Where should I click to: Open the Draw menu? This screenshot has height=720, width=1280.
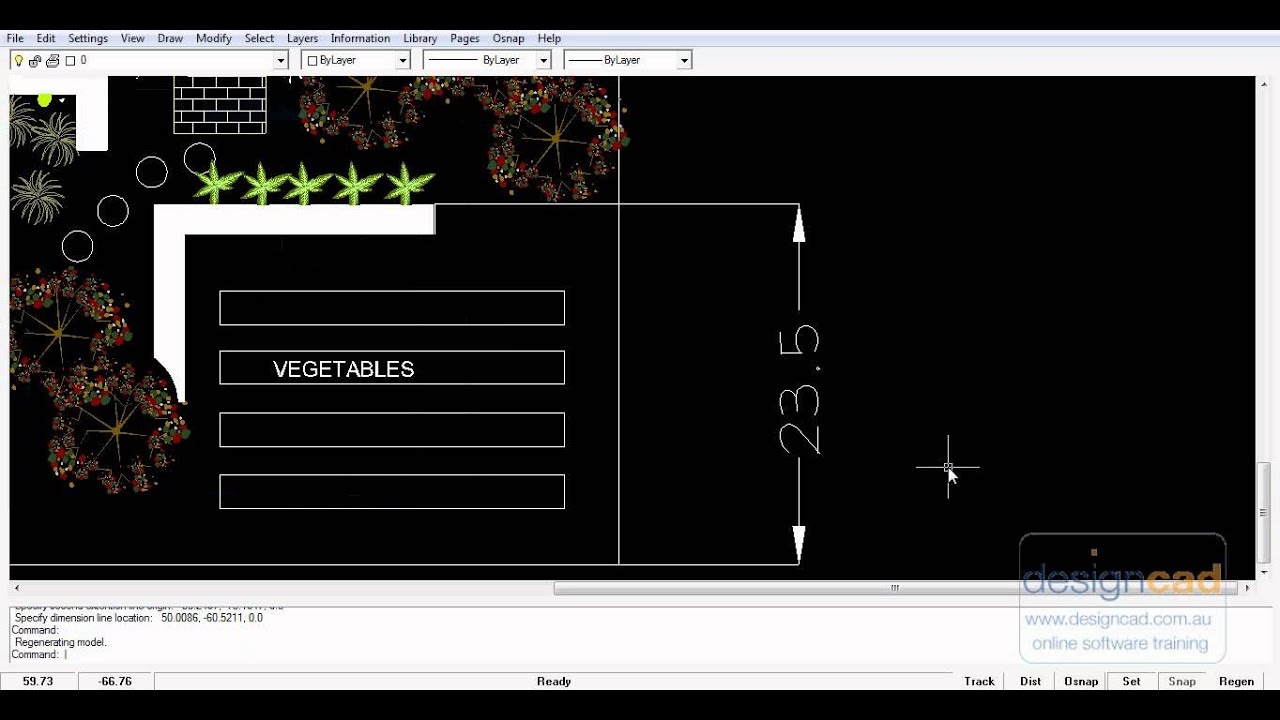(170, 38)
